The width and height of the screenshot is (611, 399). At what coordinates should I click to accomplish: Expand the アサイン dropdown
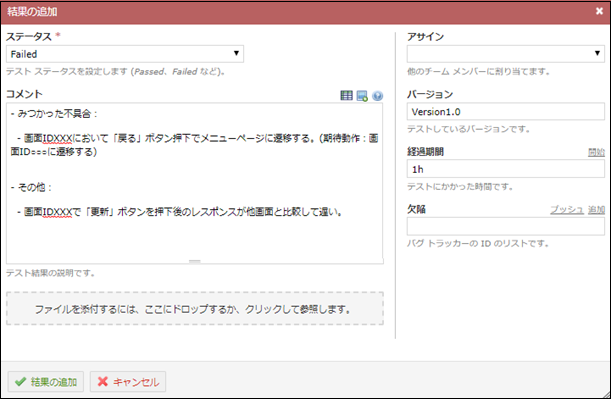[x=505, y=53]
